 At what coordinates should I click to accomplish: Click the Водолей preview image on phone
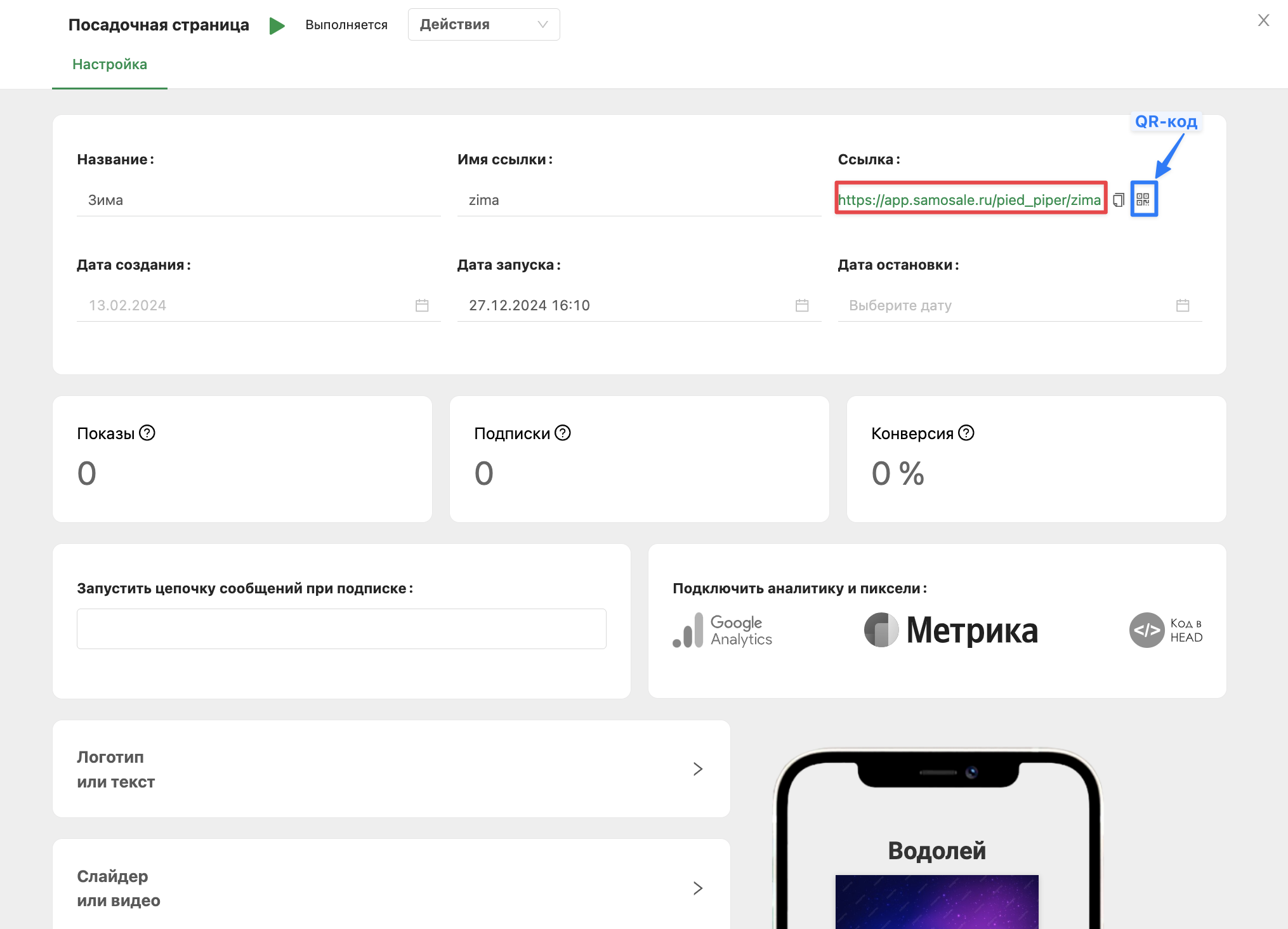click(x=937, y=902)
